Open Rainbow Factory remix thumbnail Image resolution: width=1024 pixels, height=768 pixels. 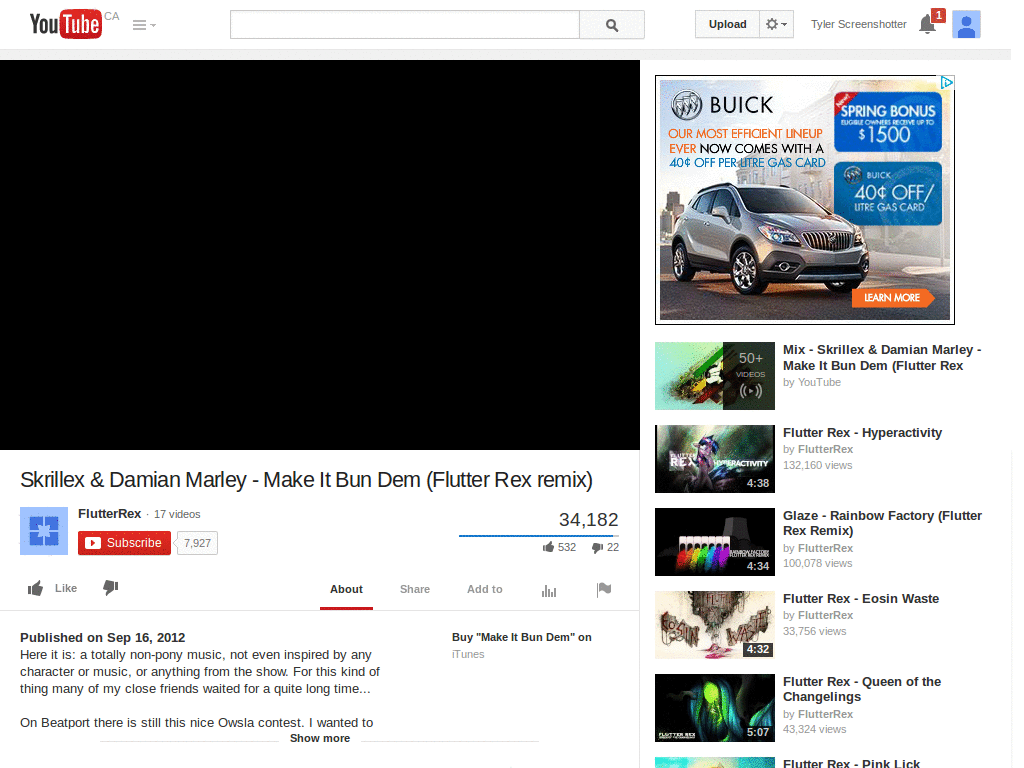point(714,542)
